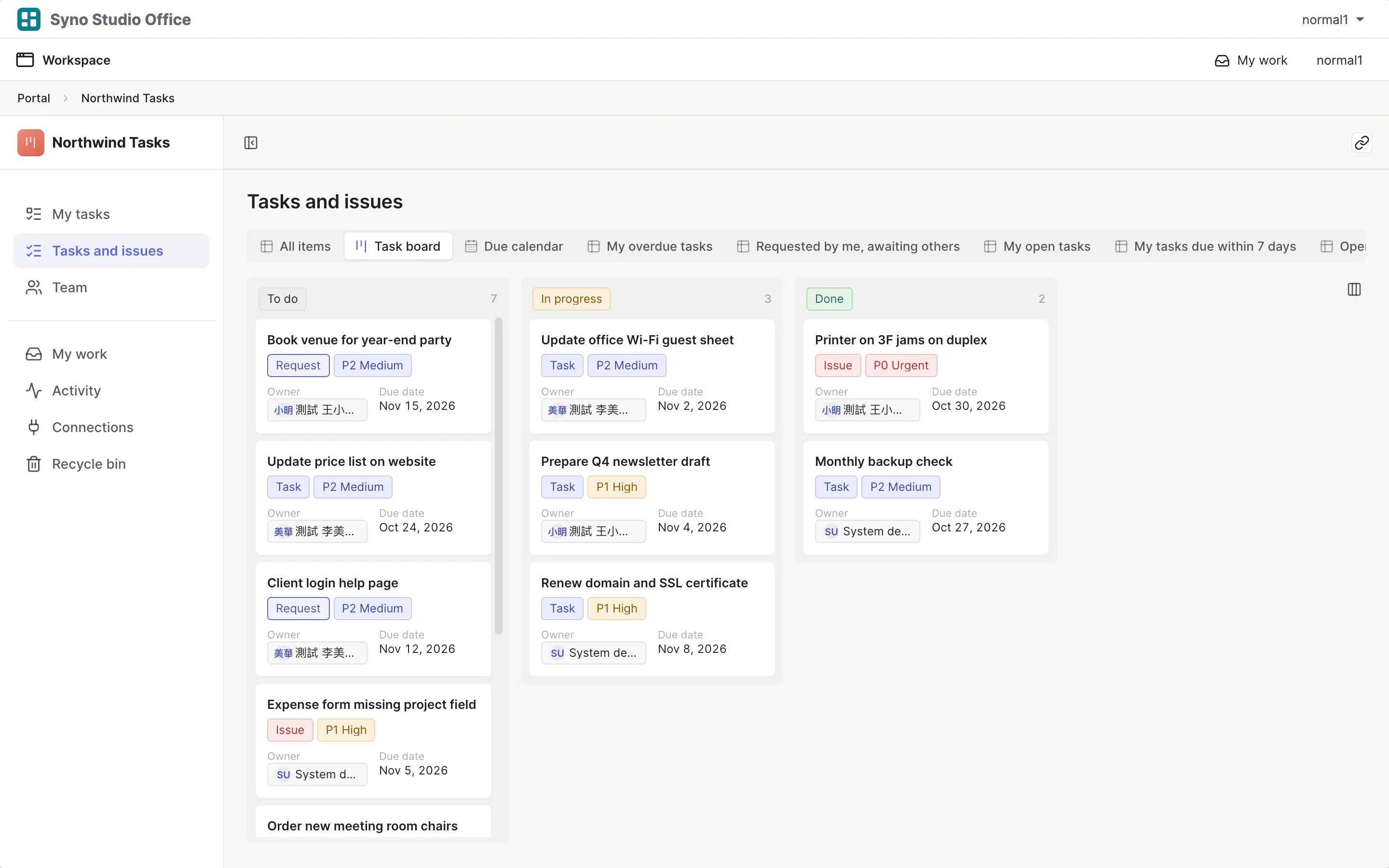1389x868 pixels.
Task: Click the In progress column label
Action: coord(571,299)
